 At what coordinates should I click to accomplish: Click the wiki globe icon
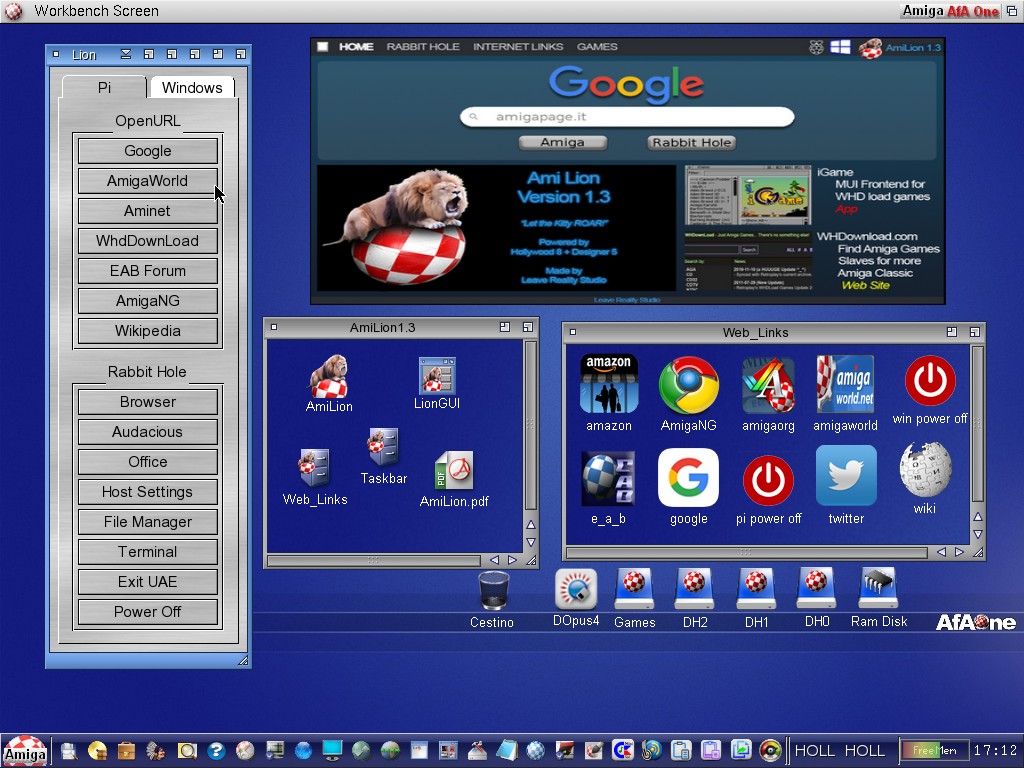point(924,471)
